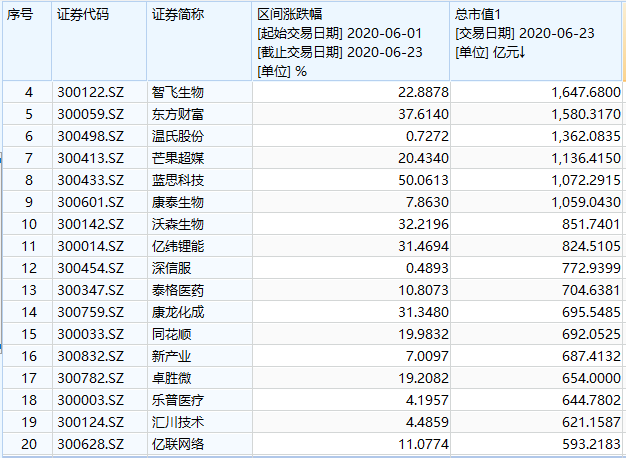This screenshot has width=626, height=458.
Task: Click stock code 300759.SZ
Action: tap(91, 312)
